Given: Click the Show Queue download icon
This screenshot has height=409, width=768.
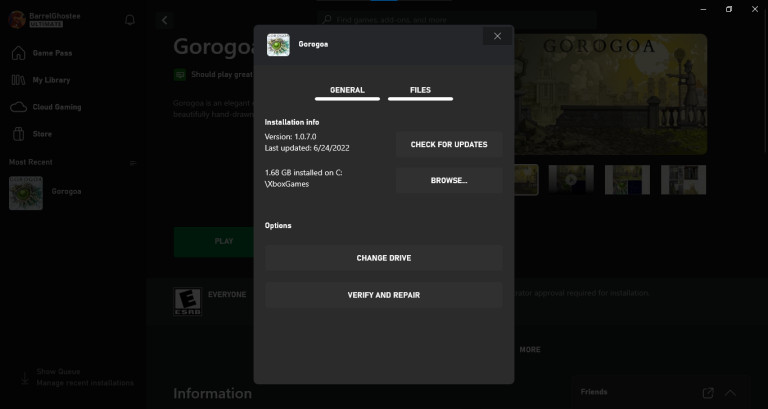Looking at the screenshot, I should point(24,377).
